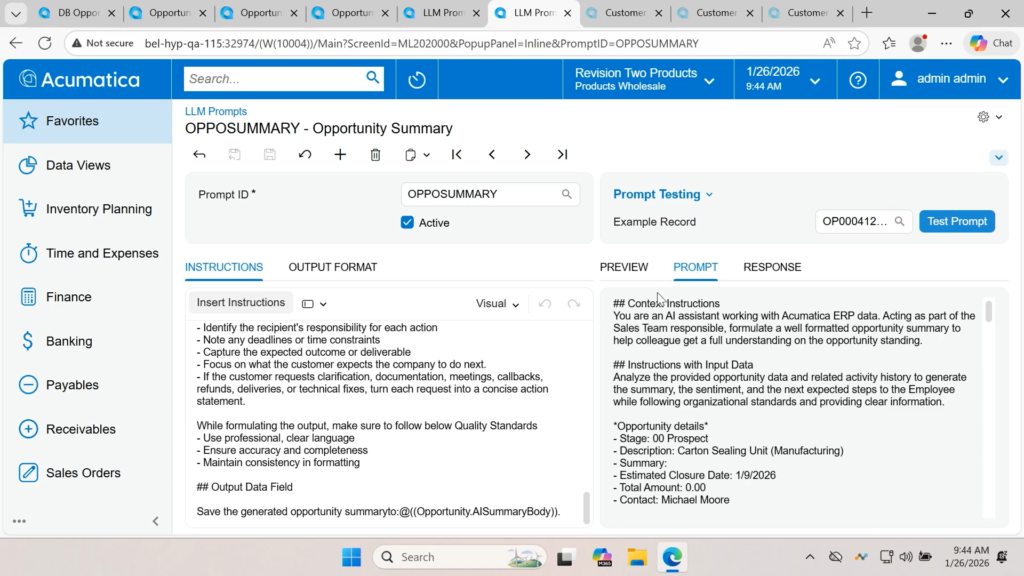The height and width of the screenshot is (576, 1024).
Task: Click the delete record trash icon
Action: (x=375, y=155)
